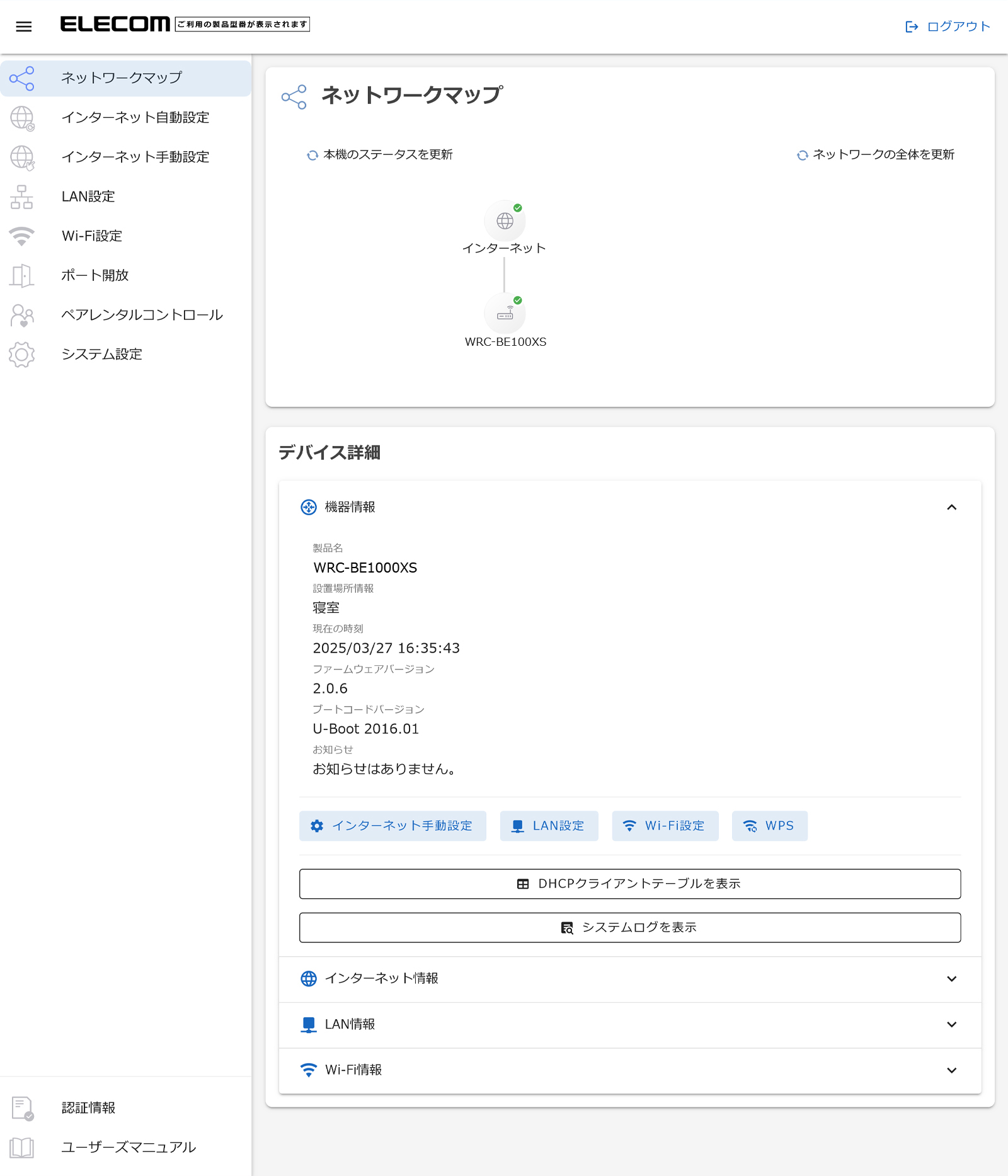The width and height of the screenshot is (1008, 1176).
Task: Expand the LAN情報 section
Action: tap(951, 1025)
